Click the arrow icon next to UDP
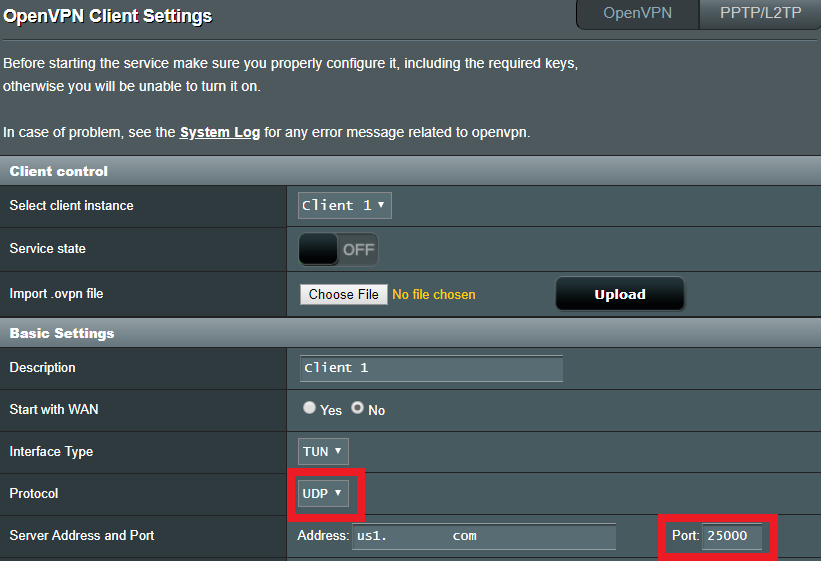This screenshot has height=561, width=821. pyautogui.click(x=338, y=492)
